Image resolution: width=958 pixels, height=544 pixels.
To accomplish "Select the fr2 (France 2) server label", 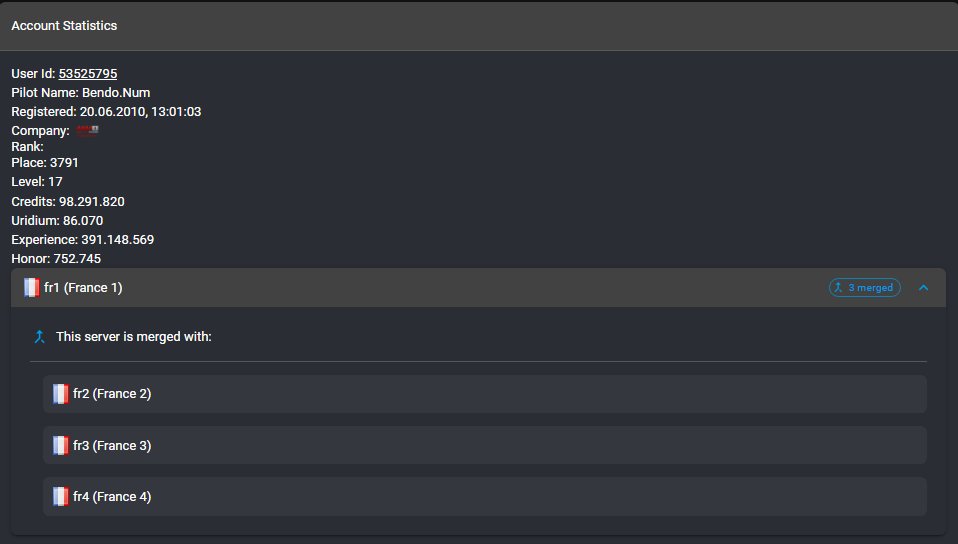I will (112, 394).
